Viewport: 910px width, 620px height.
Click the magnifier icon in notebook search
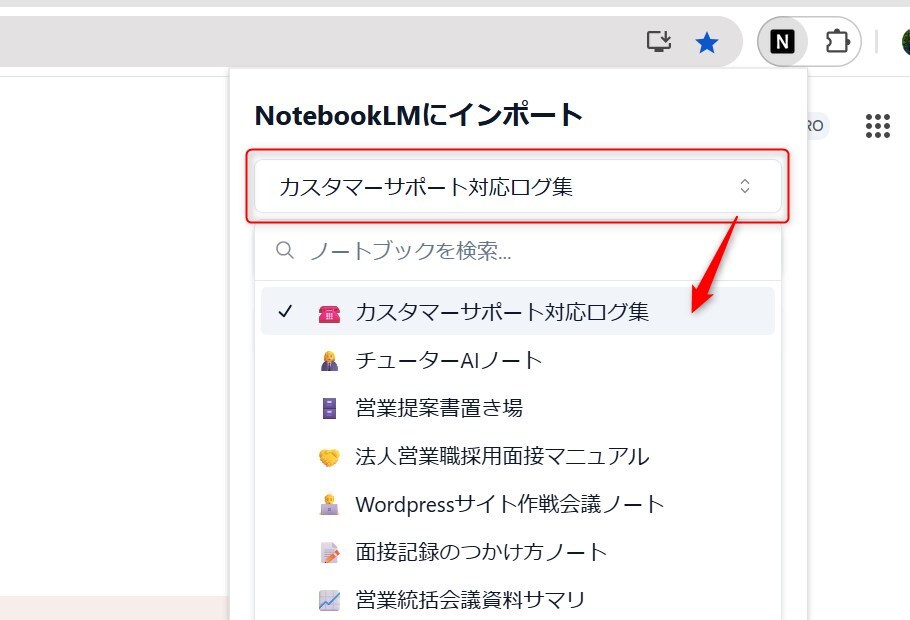tap(284, 251)
